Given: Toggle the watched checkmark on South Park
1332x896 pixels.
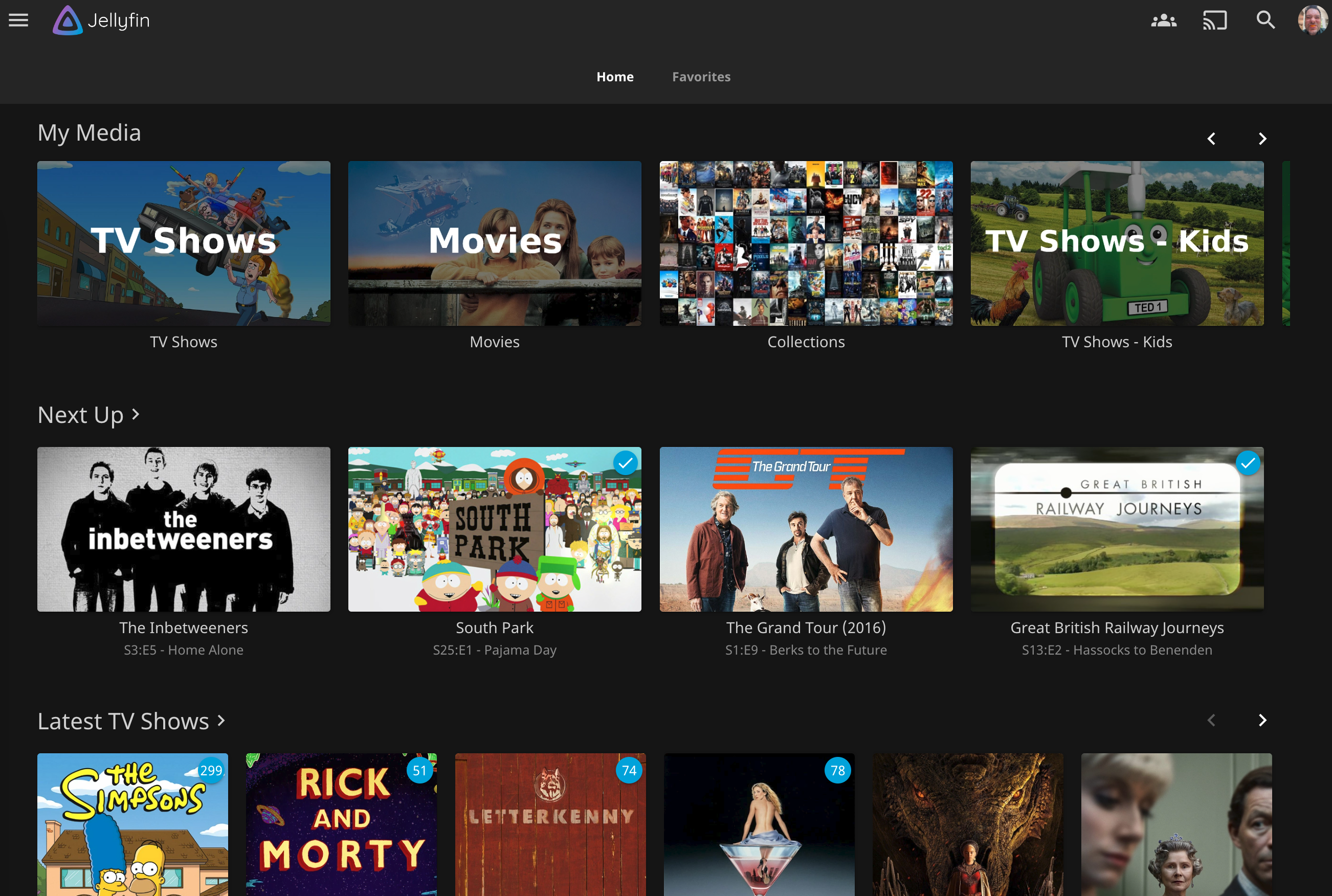Looking at the screenshot, I should [x=625, y=463].
